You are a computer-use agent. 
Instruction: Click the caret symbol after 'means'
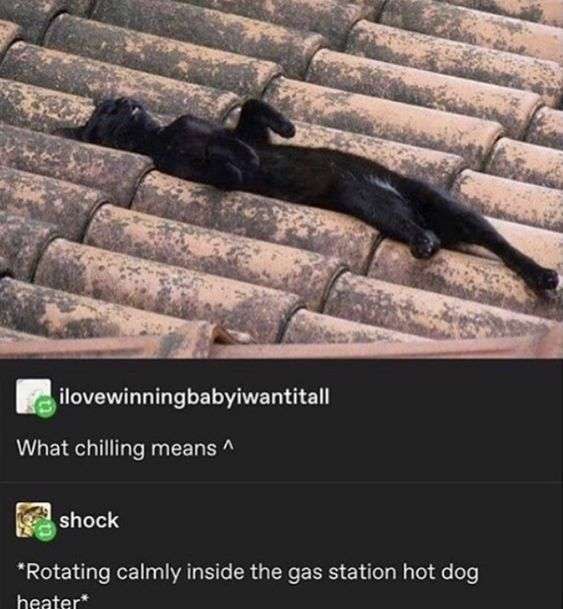pos(229,447)
